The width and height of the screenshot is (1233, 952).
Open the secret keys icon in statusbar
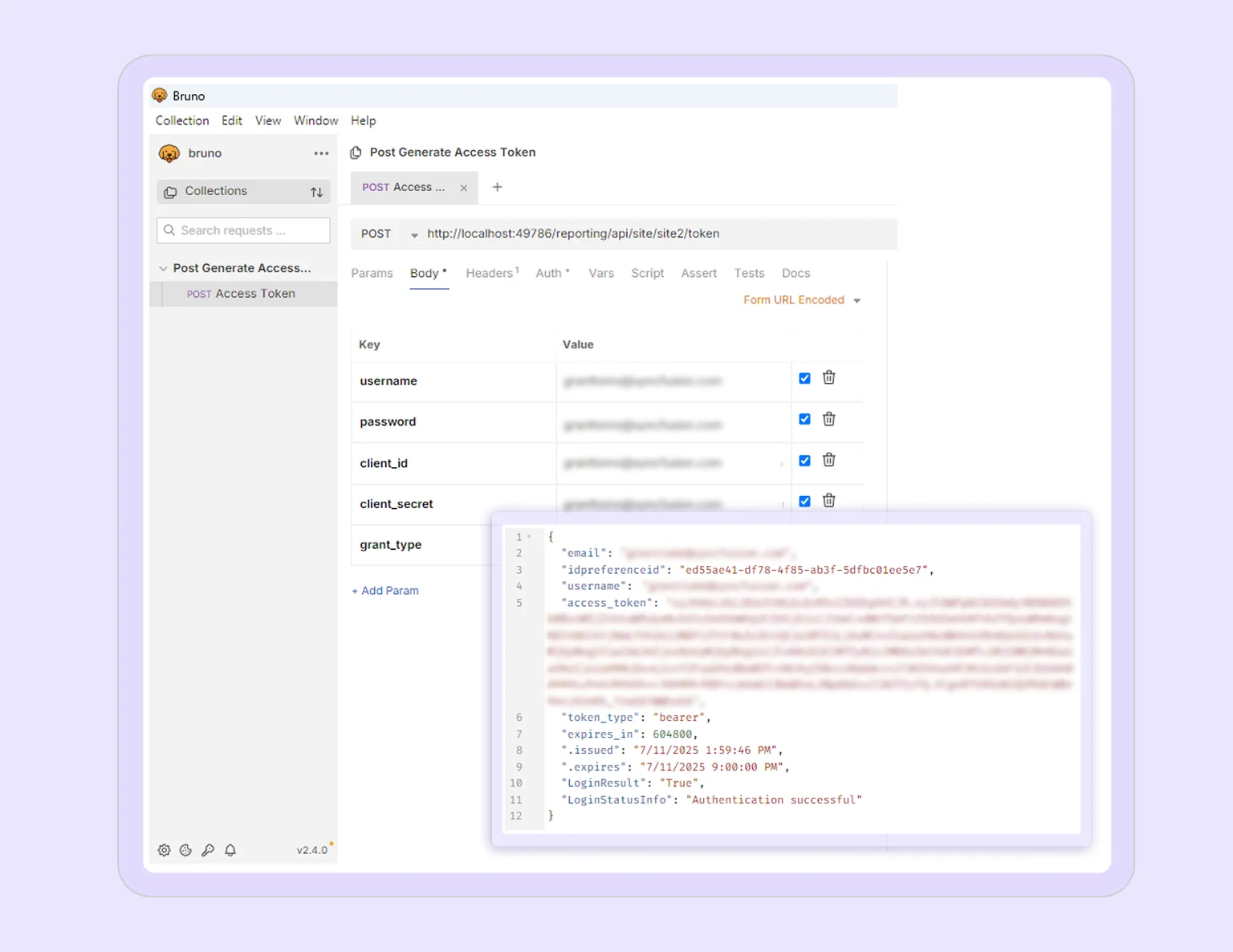click(208, 850)
